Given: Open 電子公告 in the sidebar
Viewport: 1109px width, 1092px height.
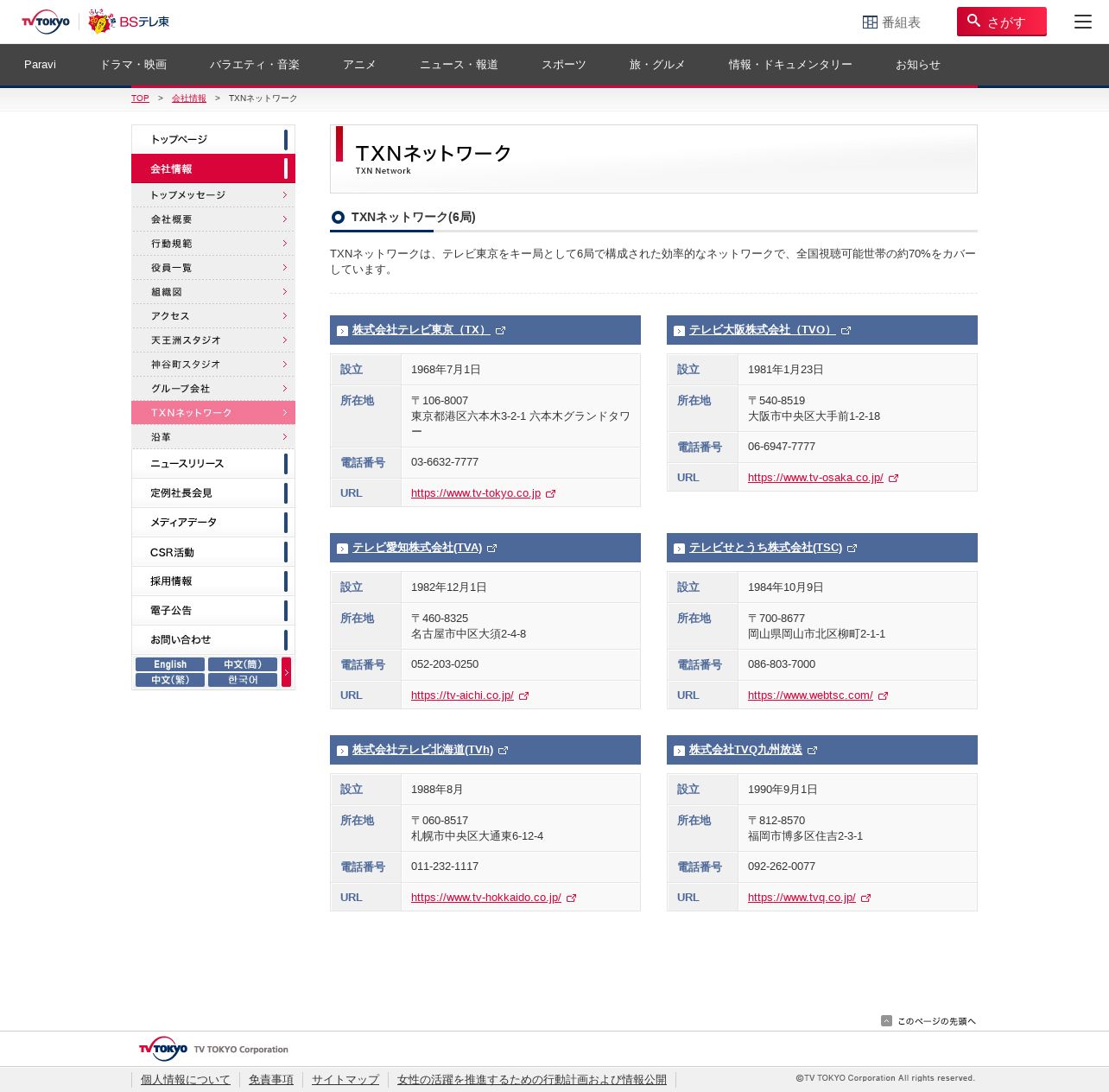Looking at the screenshot, I should (x=213, y=611).
